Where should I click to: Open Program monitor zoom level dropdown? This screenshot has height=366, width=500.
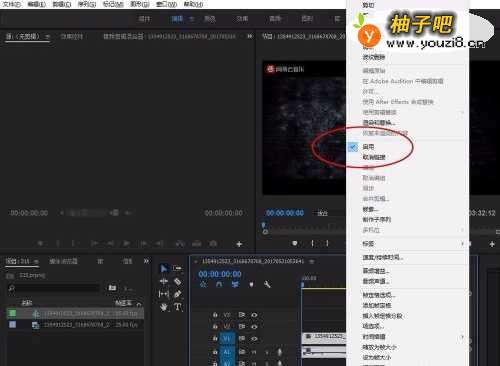tap(322, 213)
